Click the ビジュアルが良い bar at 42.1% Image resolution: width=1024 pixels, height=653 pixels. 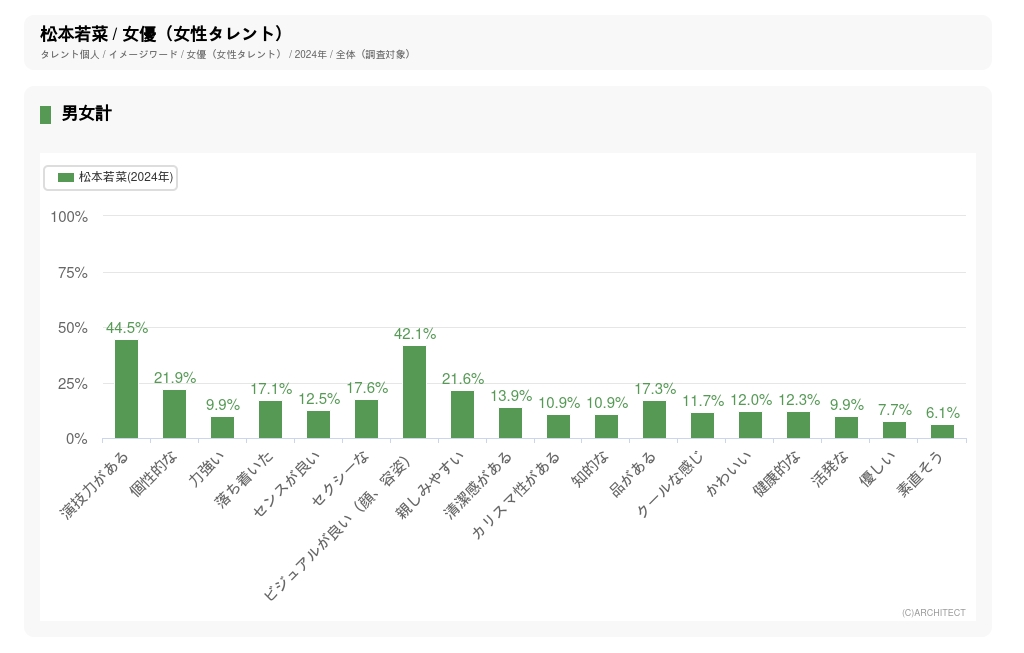point(414,392)
